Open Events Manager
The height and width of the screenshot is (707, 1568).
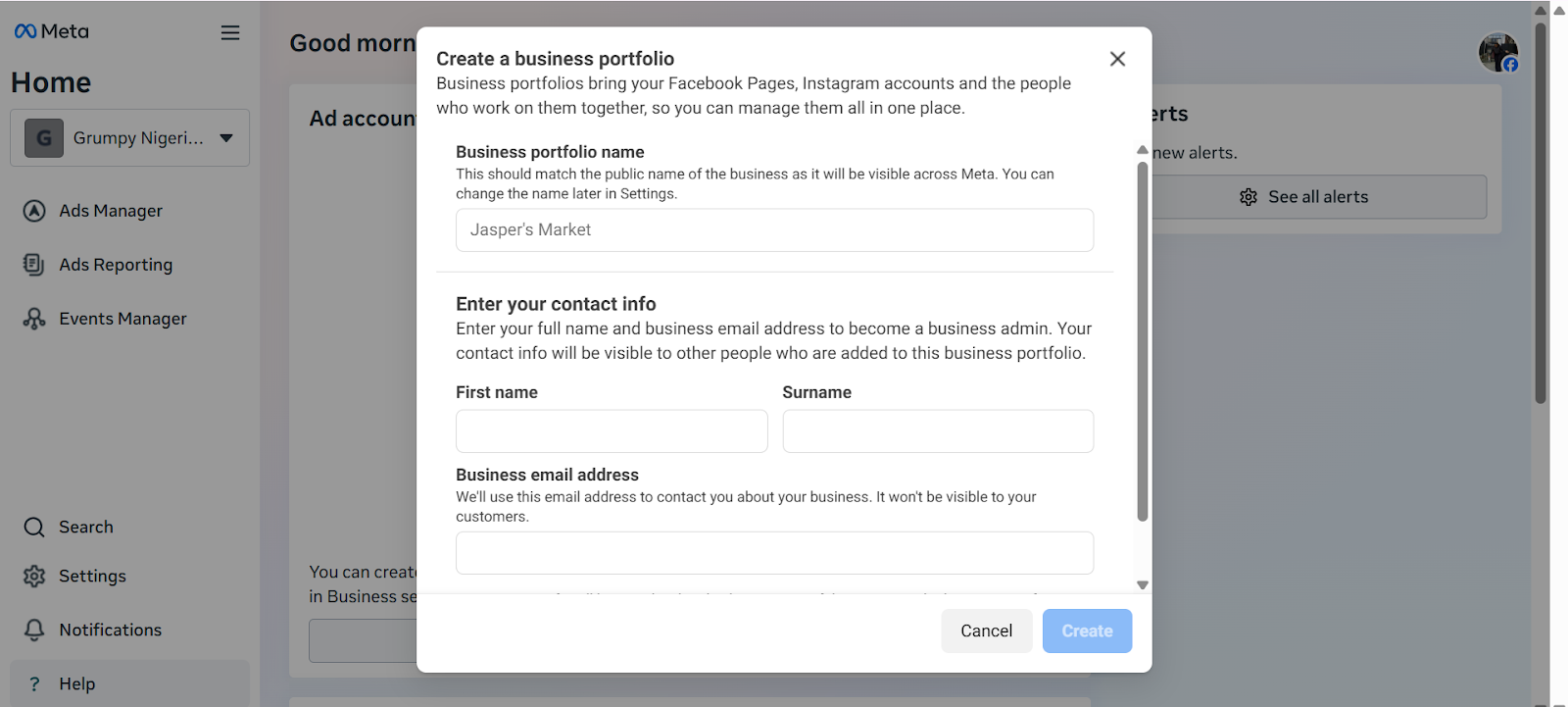(x=122, y=319)
